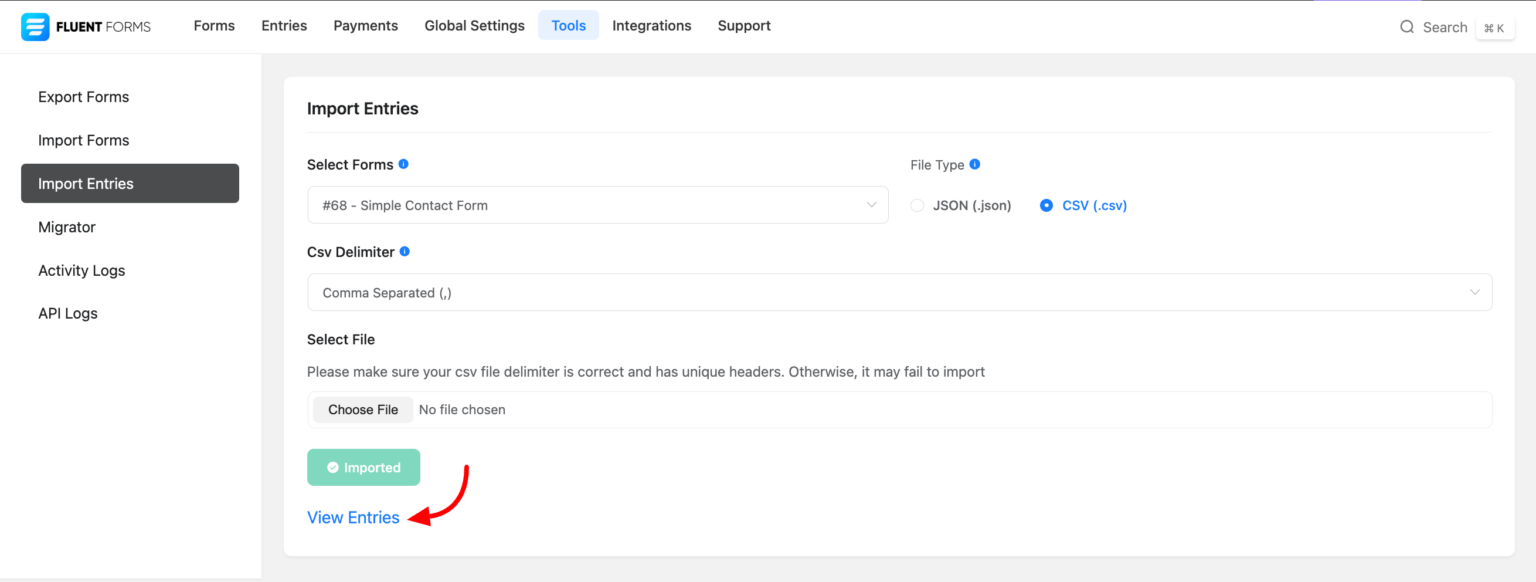
Task: Open API Logs from the sidebar
Action: pyautogui.click(x=67, y=313)
